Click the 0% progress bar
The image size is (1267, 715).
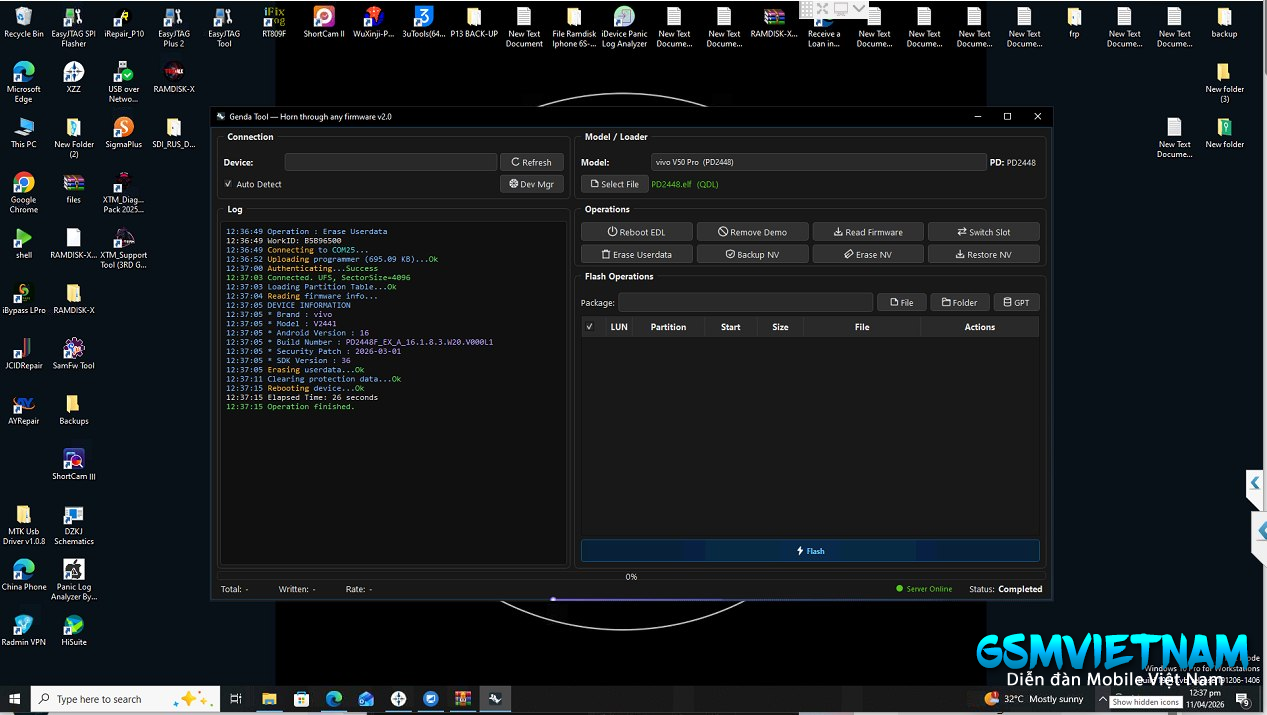tap(631, 577)
